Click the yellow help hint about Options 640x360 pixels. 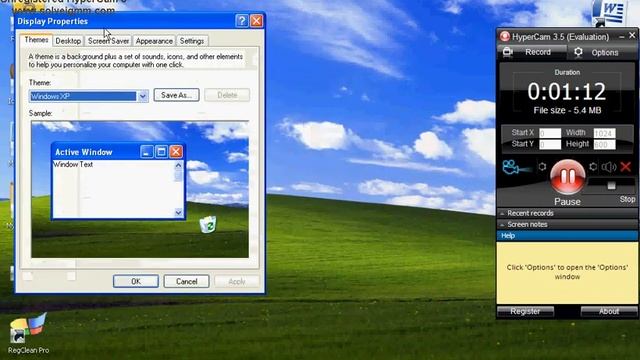pyautogui.click(x=567, y=272)
